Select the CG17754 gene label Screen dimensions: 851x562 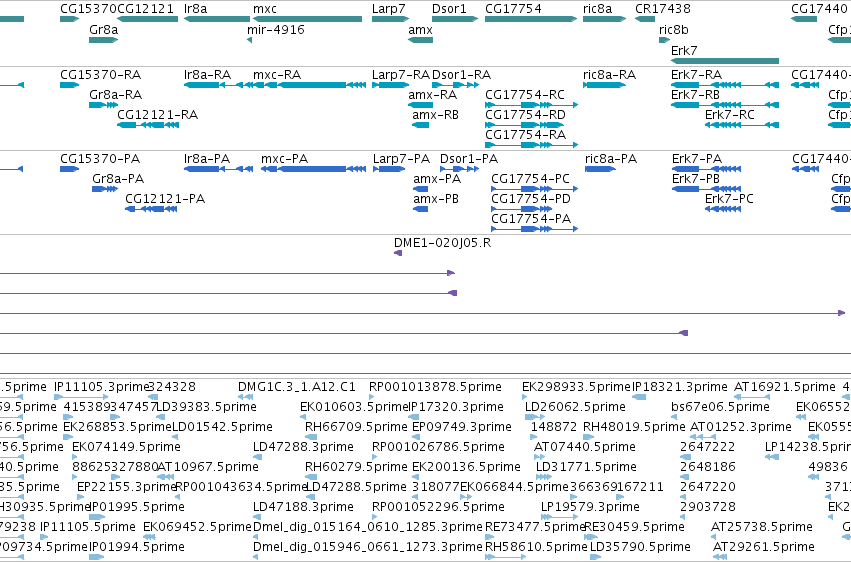[x=513, y=9]
